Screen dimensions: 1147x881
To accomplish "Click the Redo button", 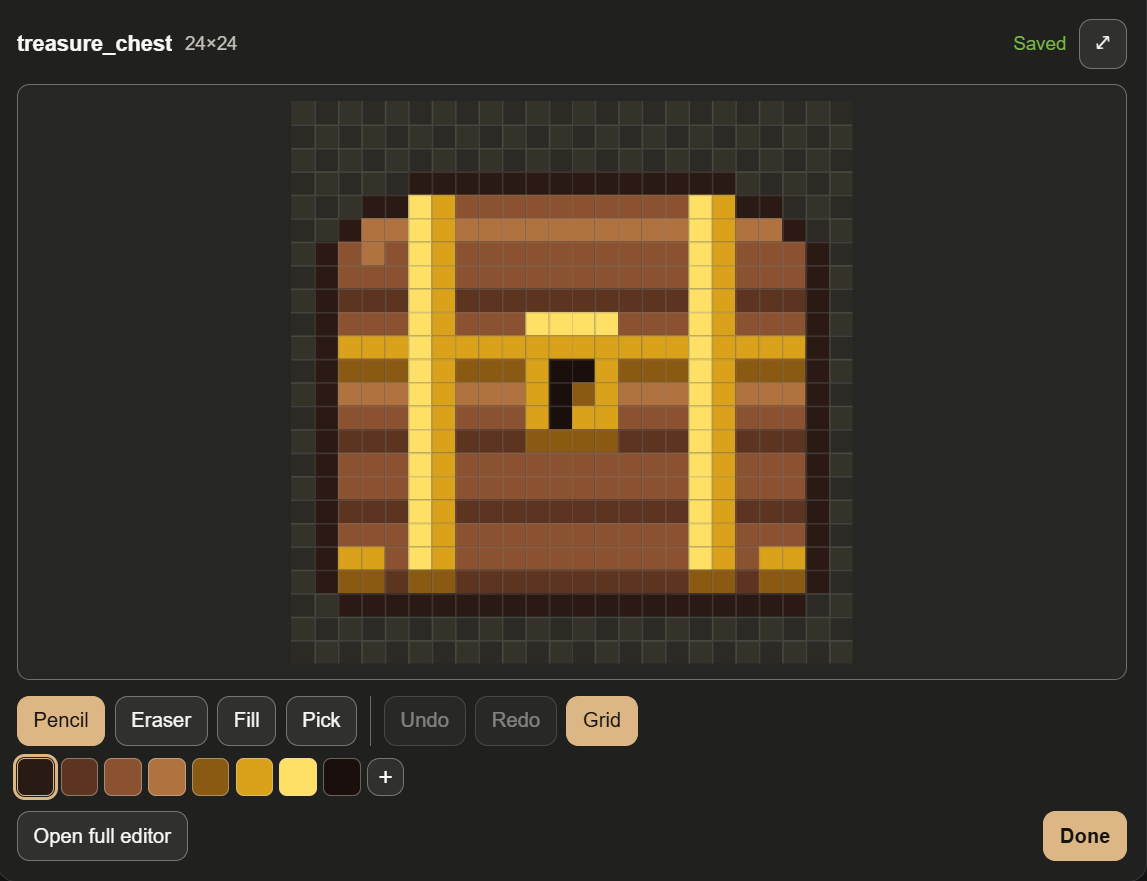I will (516, 721).
